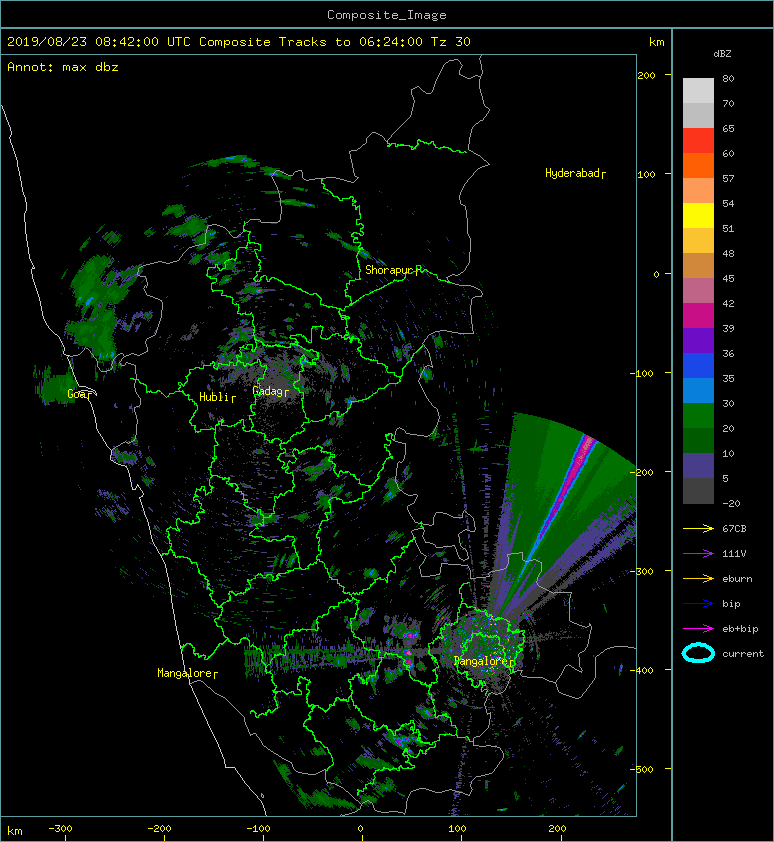Click the Goa city label
The image size is (774, 842).
tap(79, 394)
